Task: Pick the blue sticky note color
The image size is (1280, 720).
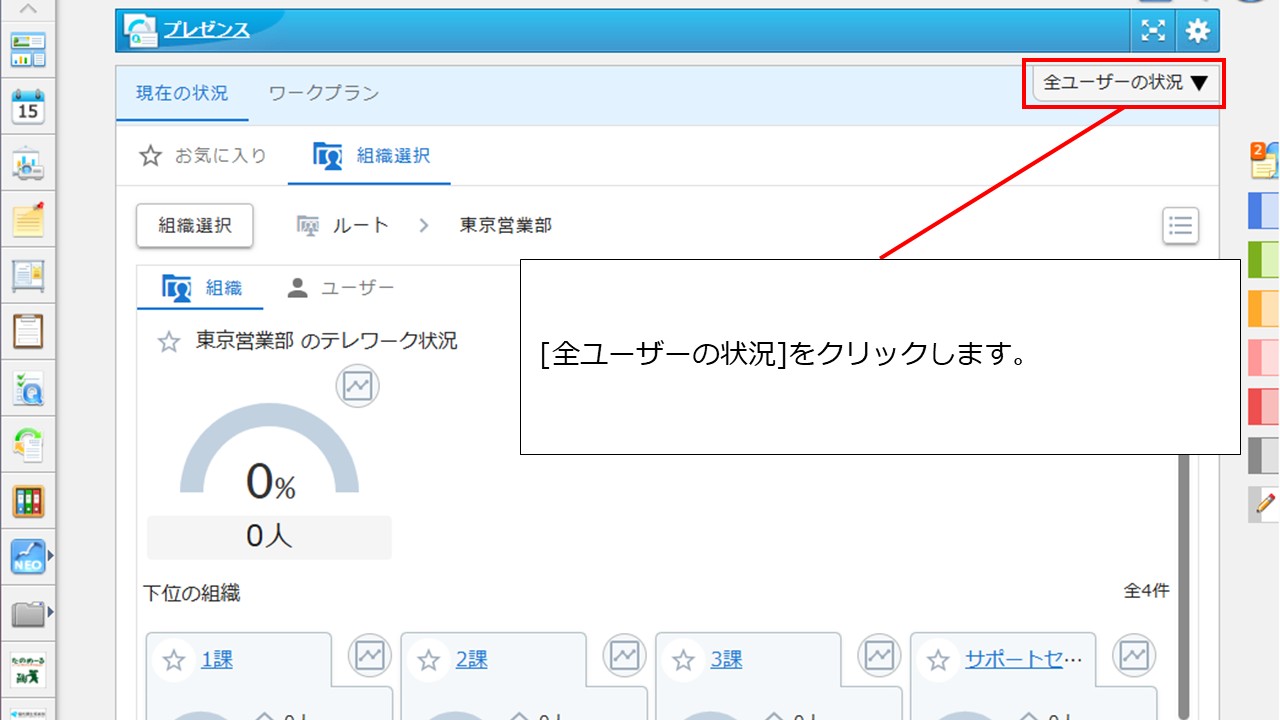Action: click(x=1264, y=211)
